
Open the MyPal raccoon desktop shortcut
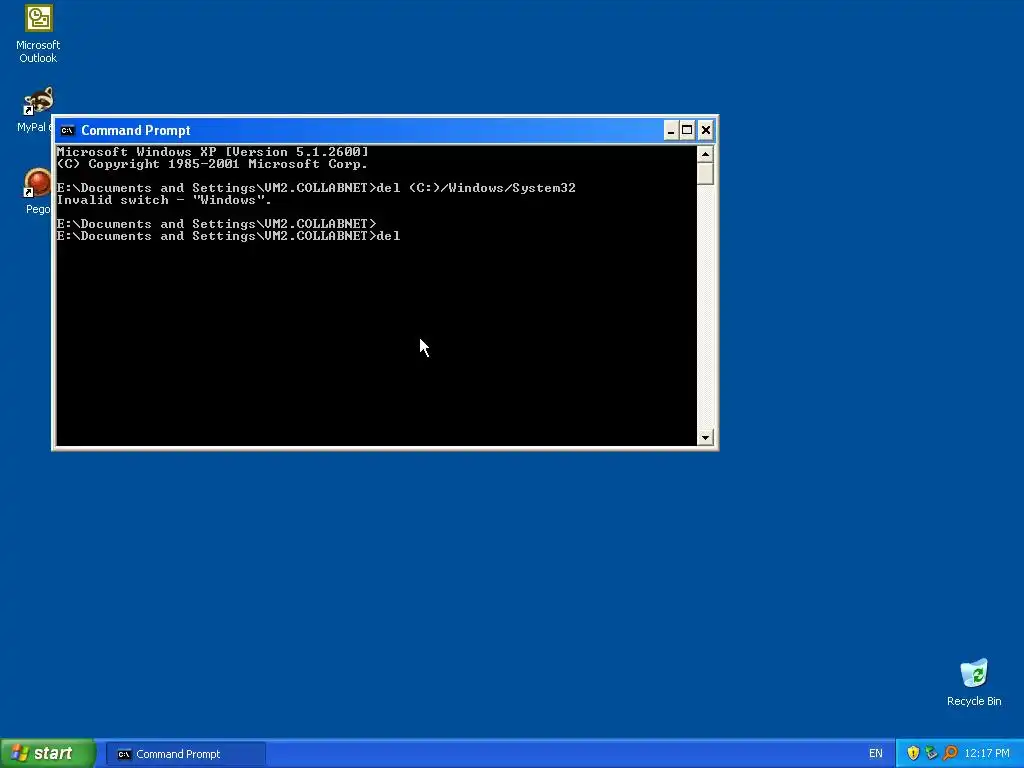(36, 109)
